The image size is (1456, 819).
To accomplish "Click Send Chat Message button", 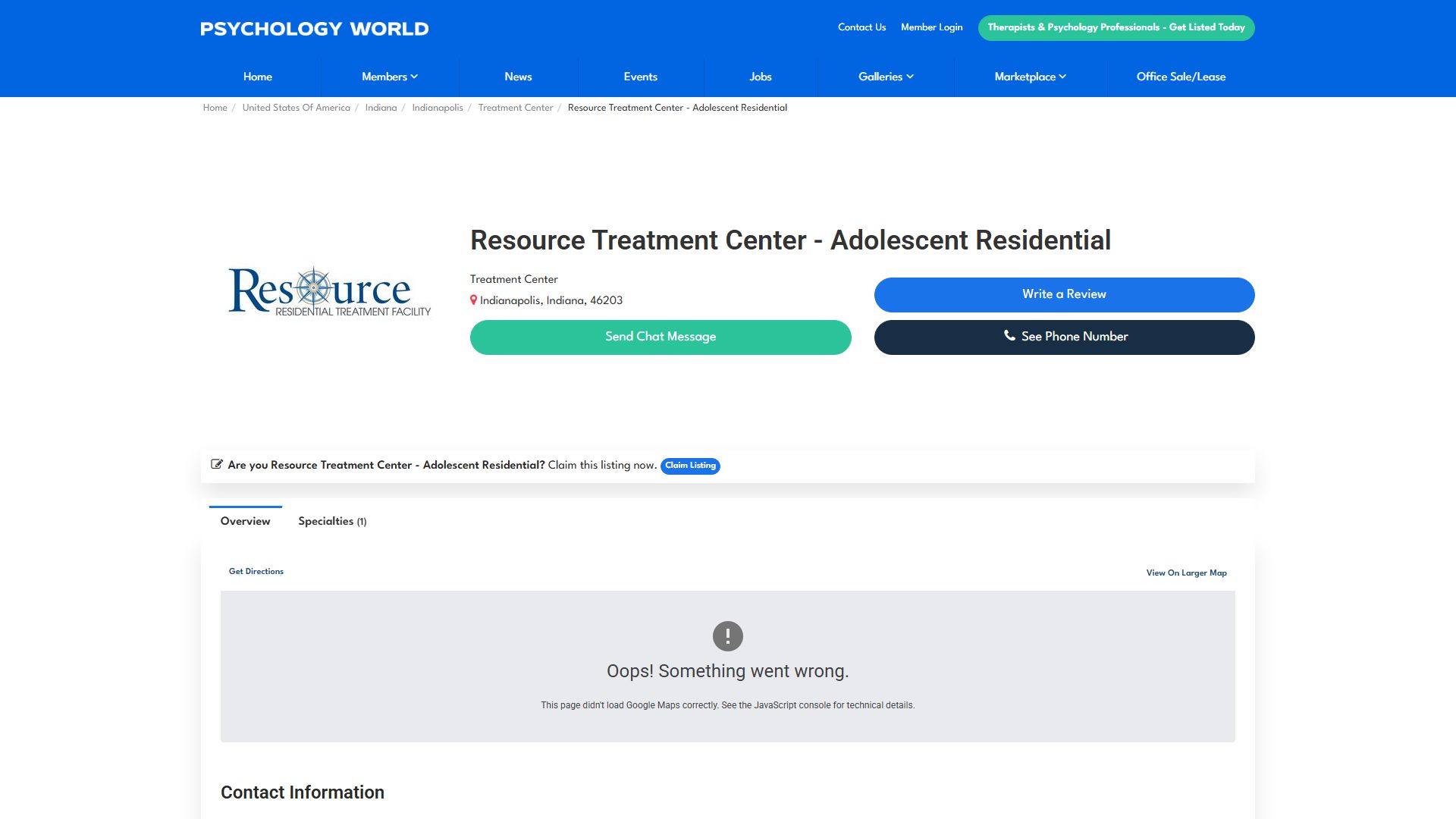I will (661, 337).
